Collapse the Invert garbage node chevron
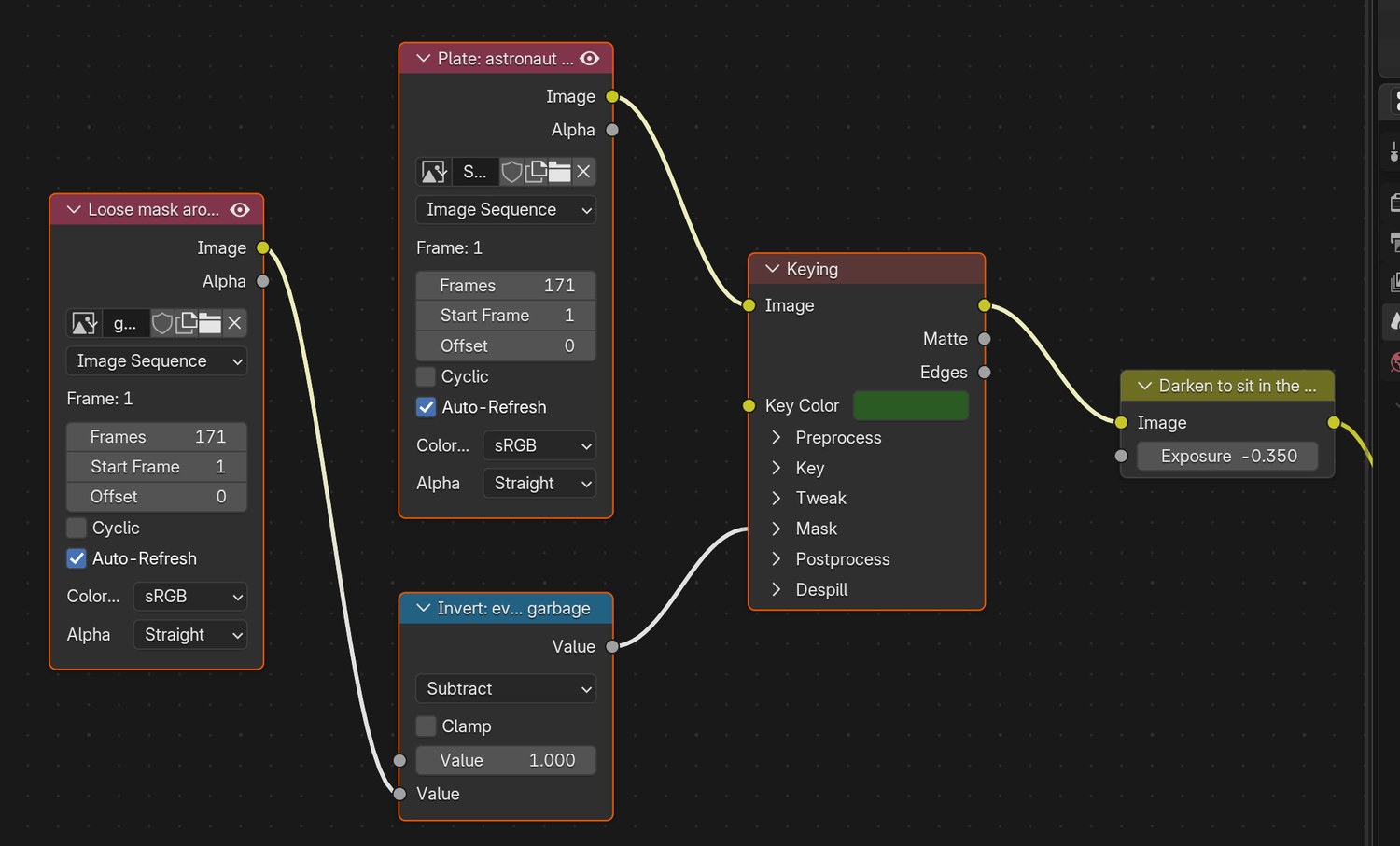 coord(423,608)
